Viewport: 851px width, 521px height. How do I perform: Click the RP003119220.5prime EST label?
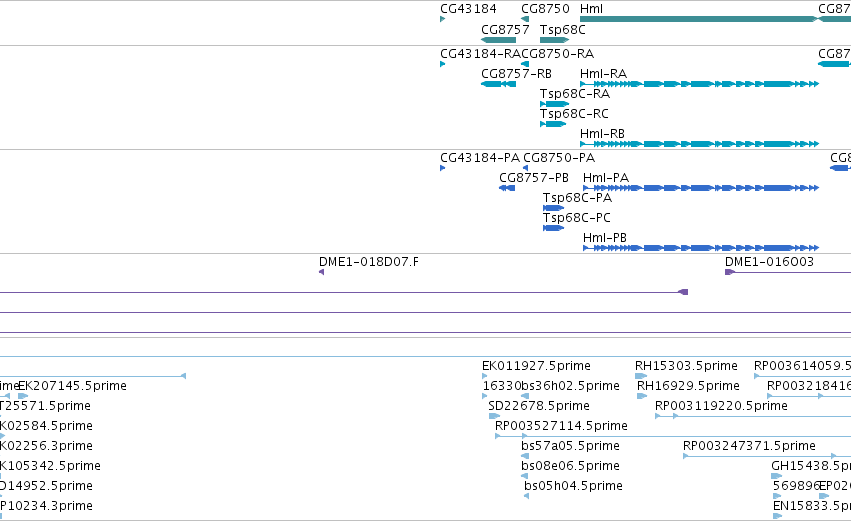click(x=721, y=406)
